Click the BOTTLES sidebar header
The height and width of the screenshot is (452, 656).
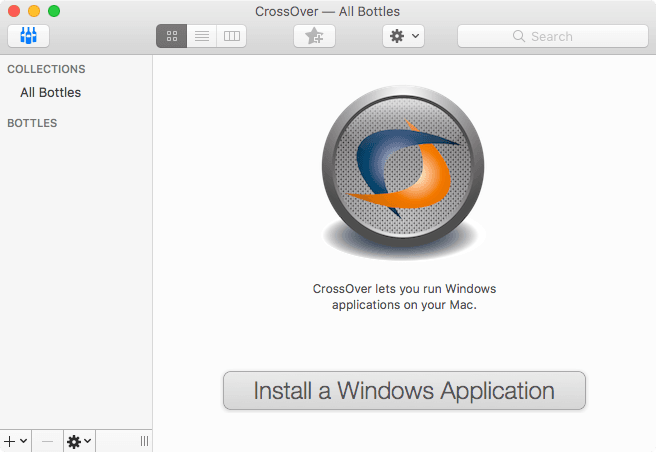[32, 124]
